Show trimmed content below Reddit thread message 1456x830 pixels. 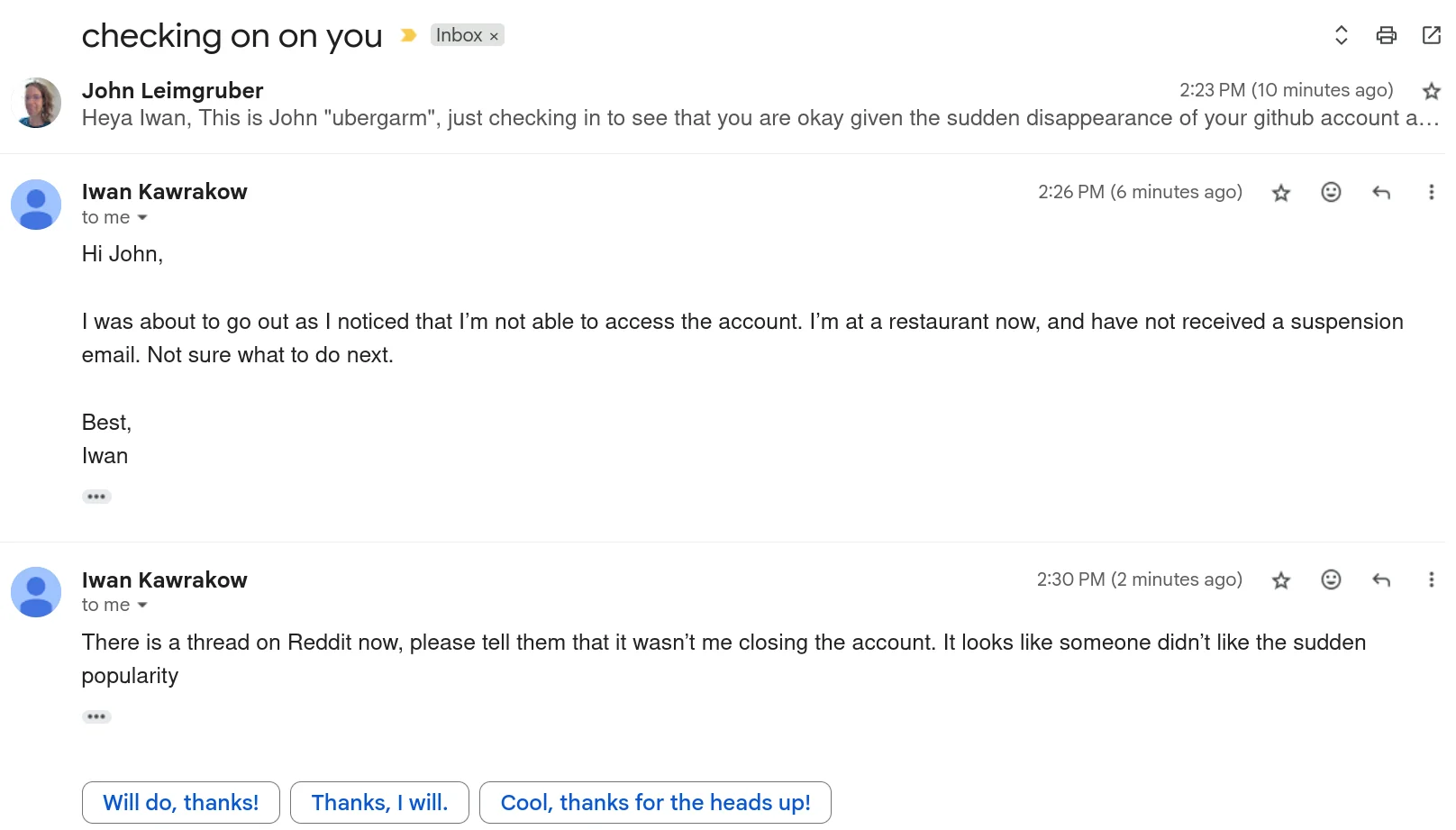tap(96, 716)
